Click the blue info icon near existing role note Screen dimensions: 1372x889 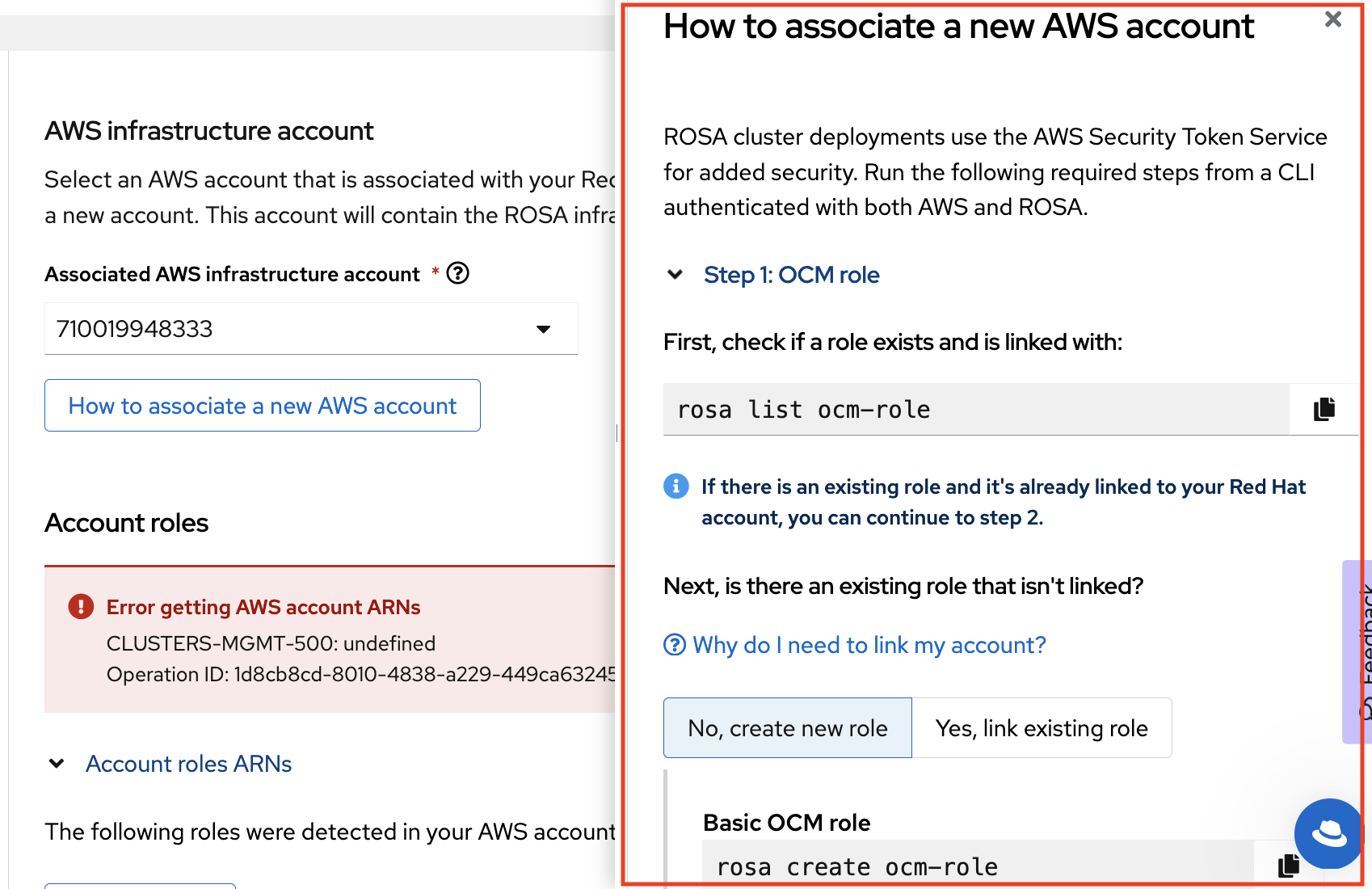676,487
